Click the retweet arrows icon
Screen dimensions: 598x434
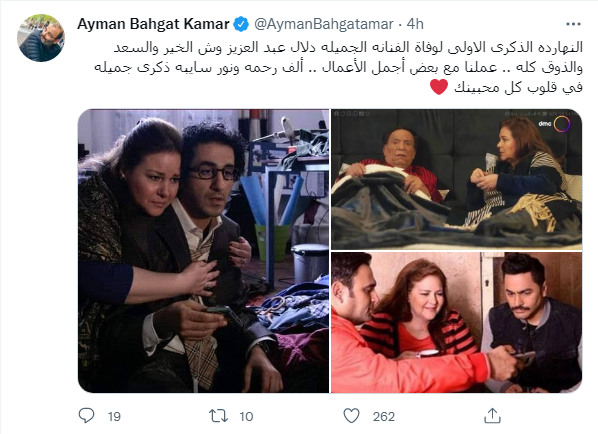(219, 416)
